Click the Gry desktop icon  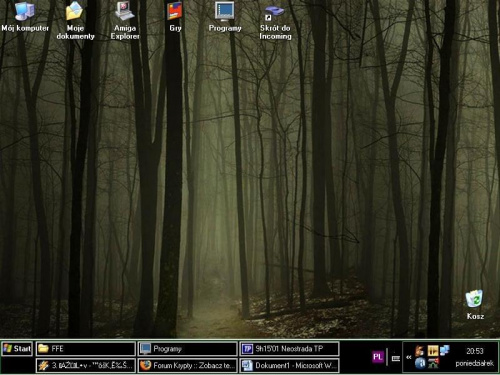click(x=175, y=17)
